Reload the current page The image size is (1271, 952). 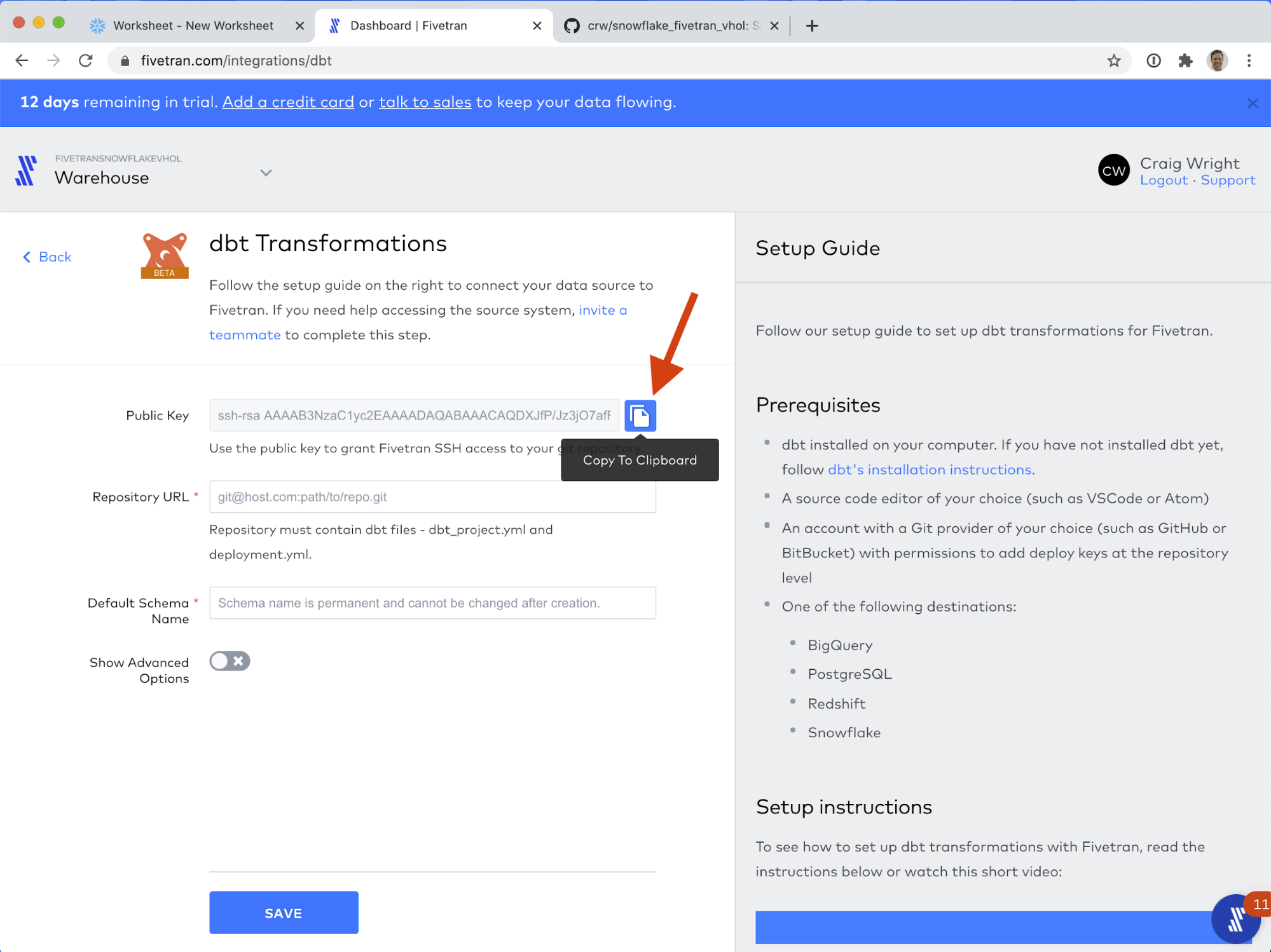[x=86, y=61]
